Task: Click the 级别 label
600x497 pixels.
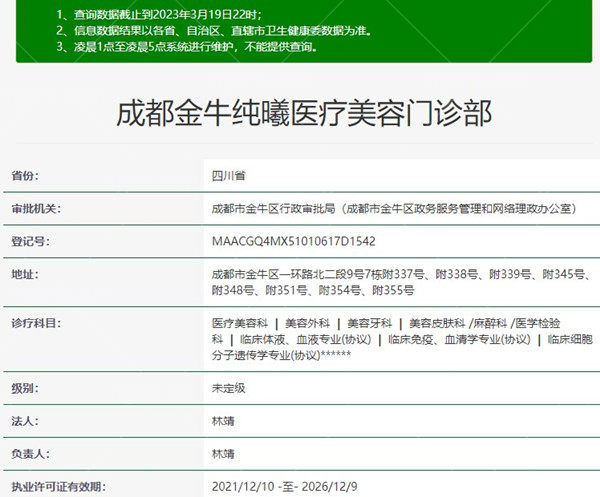Action: [25, 388]
